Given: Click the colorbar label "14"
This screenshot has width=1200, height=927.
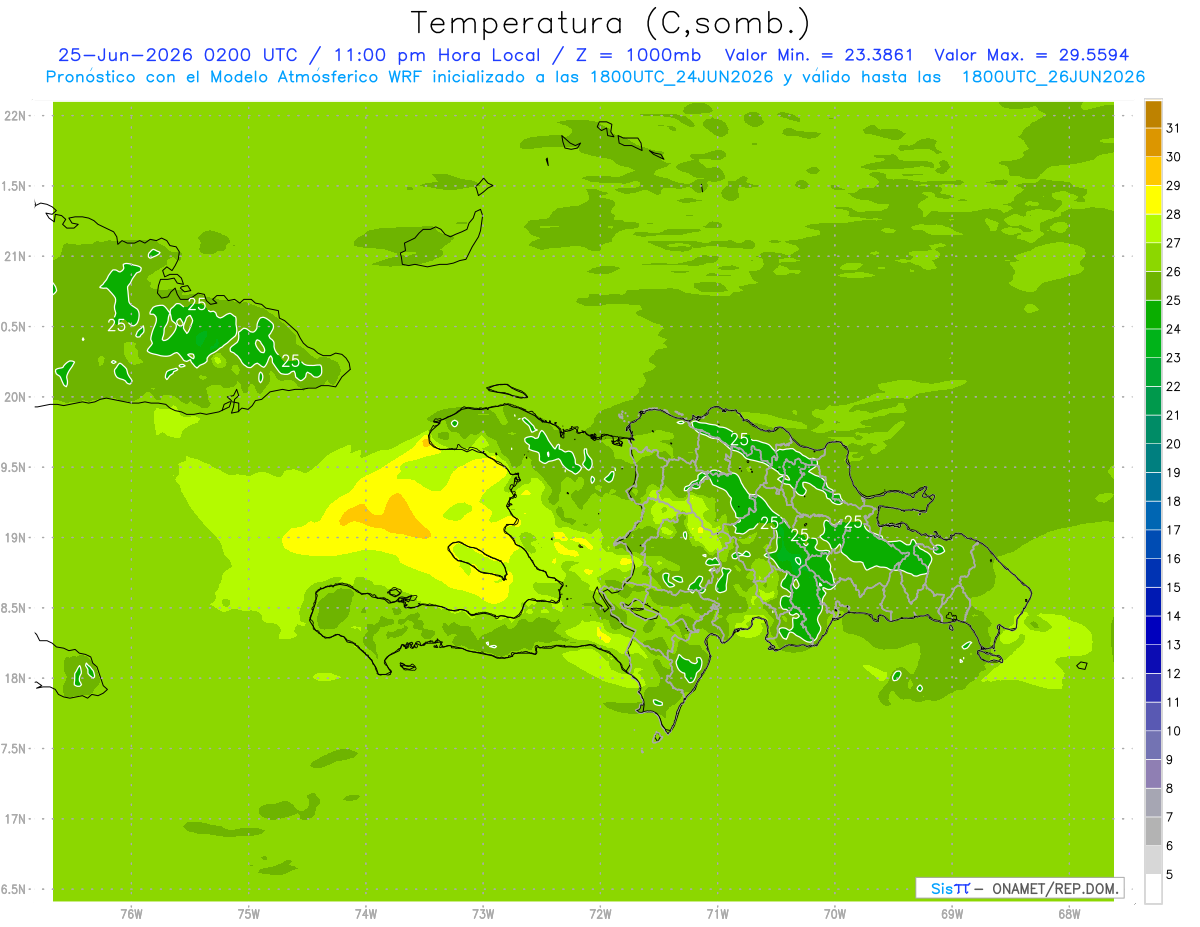Looking at the screenshot, I should point(1173,616).
